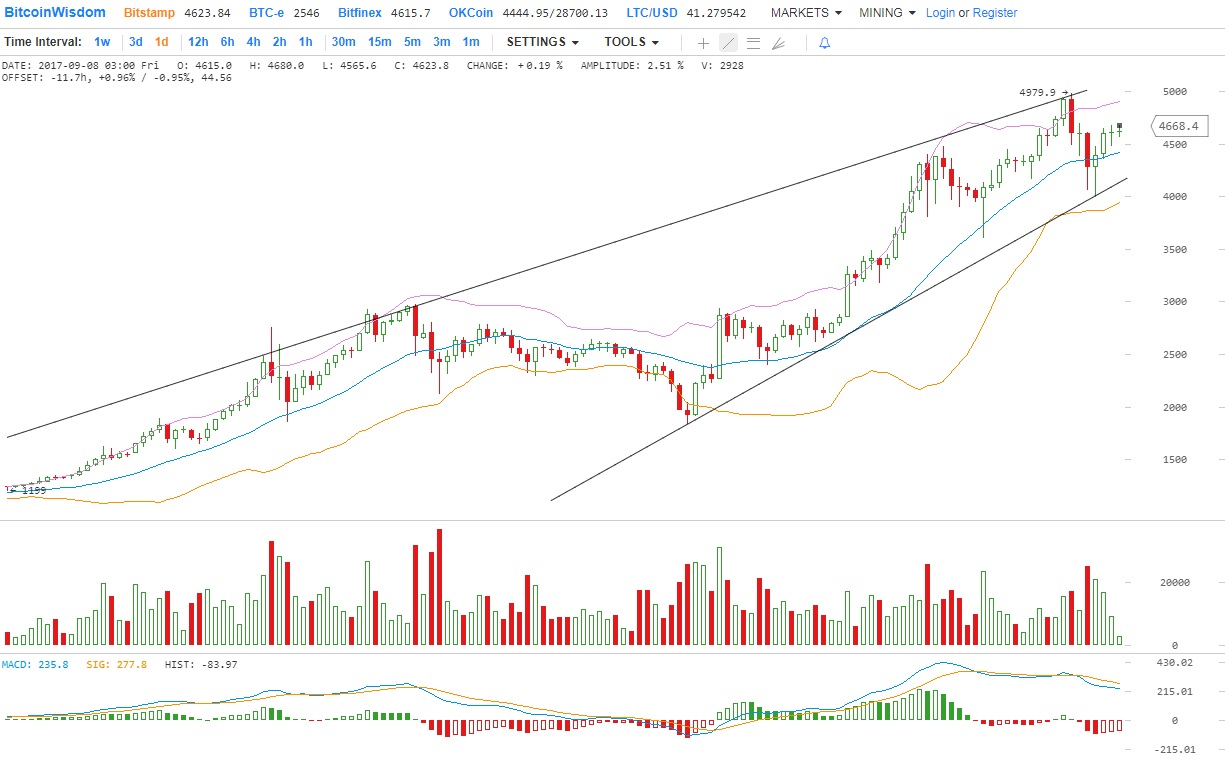Select the fan lines drawing tool
Image resolution: width=1225 pixels, height=772 pixels.
click(778, 43)
